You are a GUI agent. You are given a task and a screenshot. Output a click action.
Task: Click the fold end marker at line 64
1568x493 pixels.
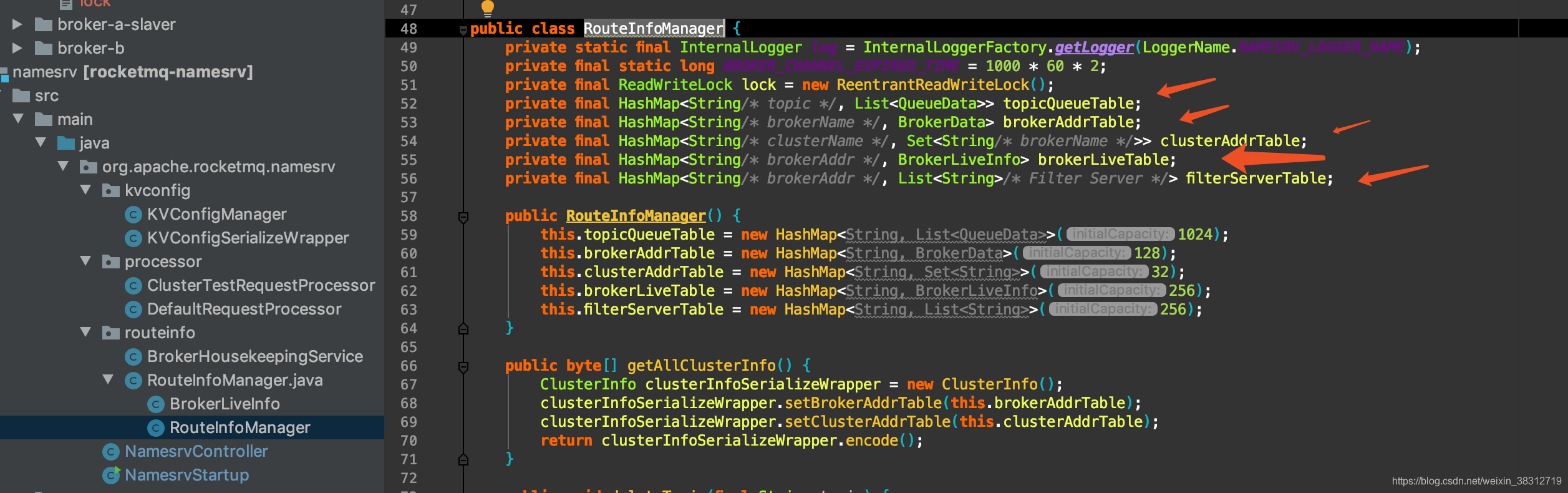[x=463, y=328]
